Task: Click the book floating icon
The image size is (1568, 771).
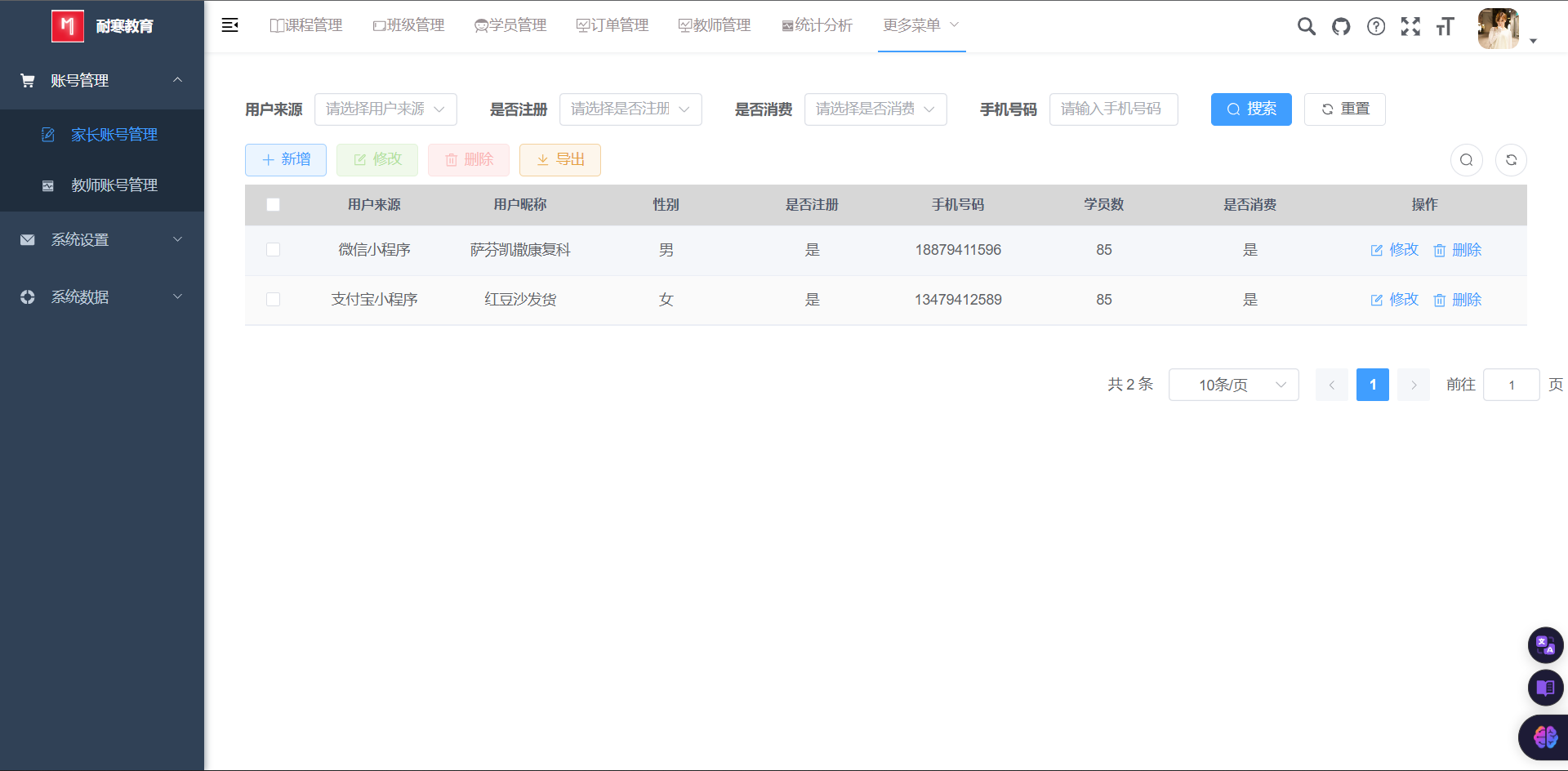Action: click(1545, 688)
